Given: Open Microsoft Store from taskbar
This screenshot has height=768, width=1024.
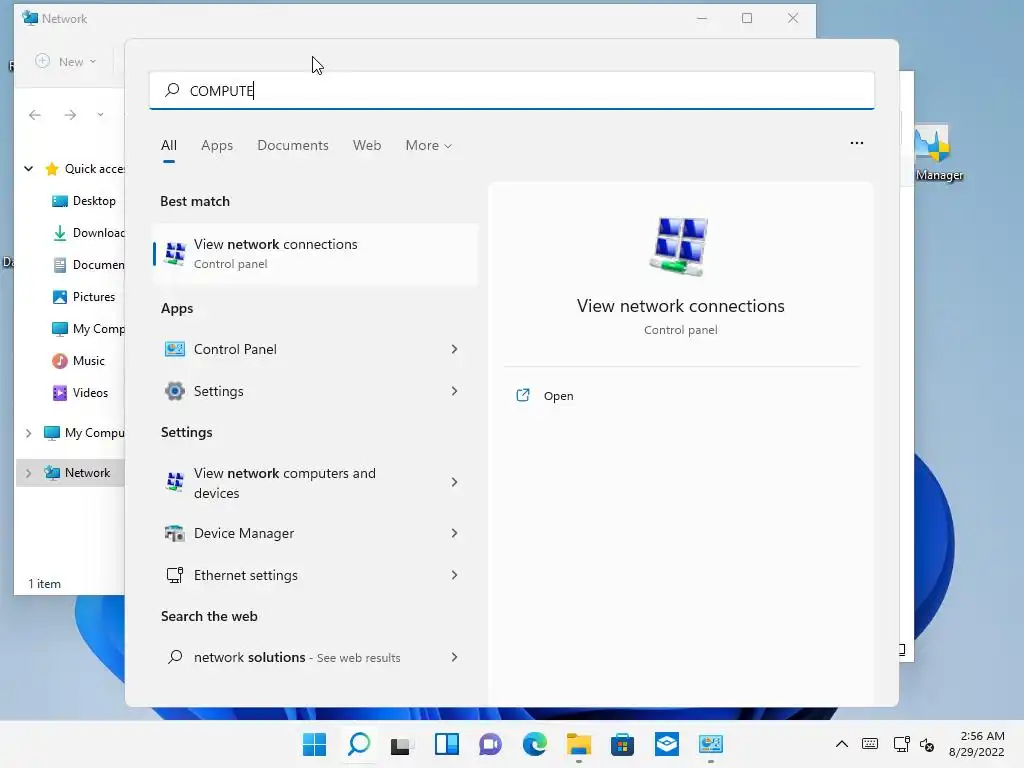Looking at the screenshot, I should point(622,744).
